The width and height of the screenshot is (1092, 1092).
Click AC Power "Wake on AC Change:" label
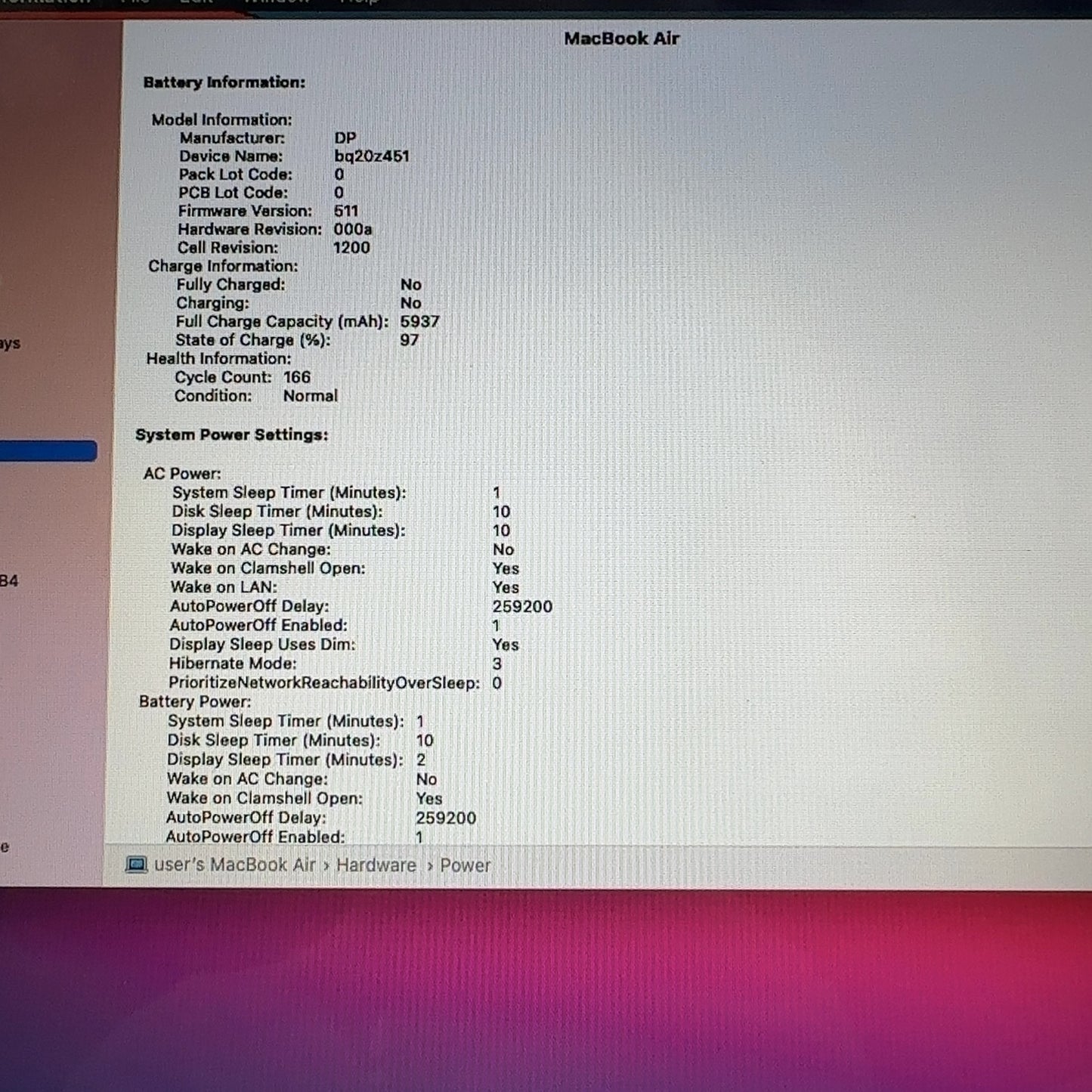251,549
